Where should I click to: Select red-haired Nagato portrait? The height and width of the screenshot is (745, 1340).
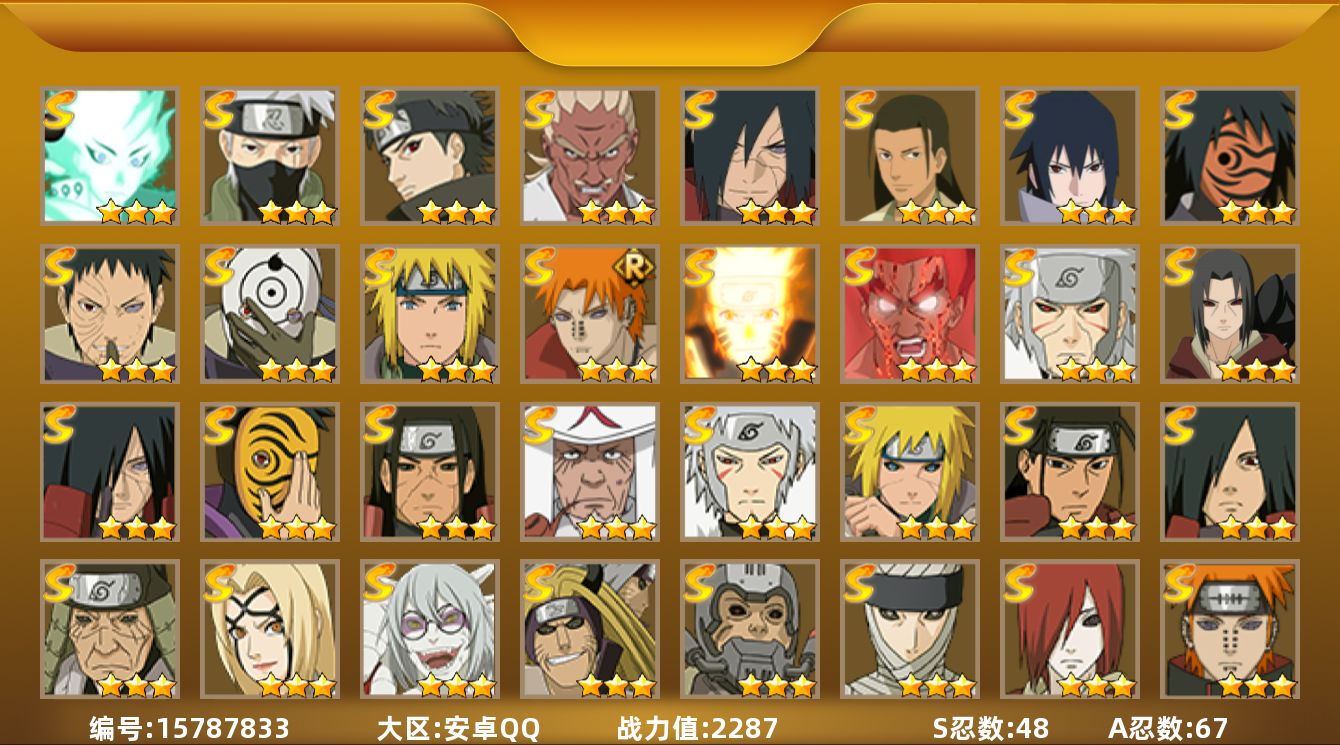coord(1069,629)
